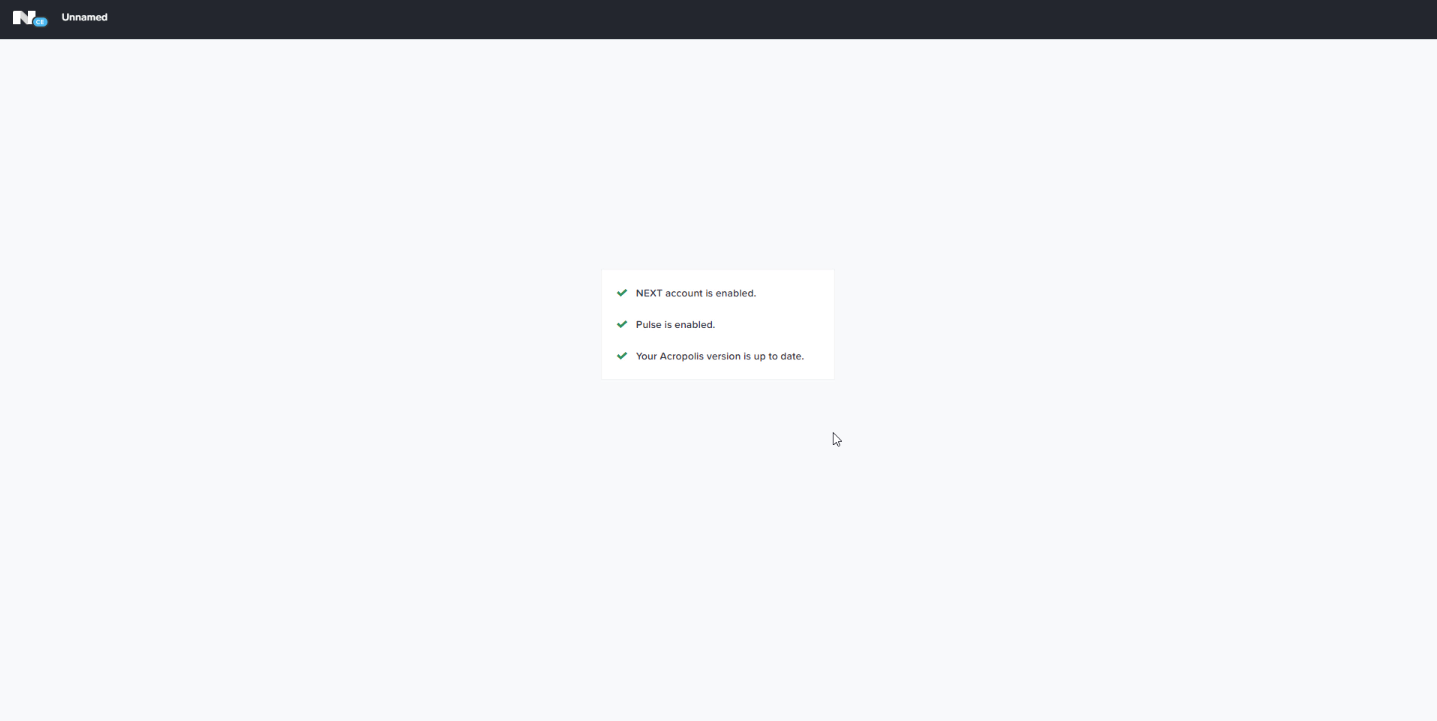
Task: Select the text NEXT account is enabled
Action: pos(696,293)
